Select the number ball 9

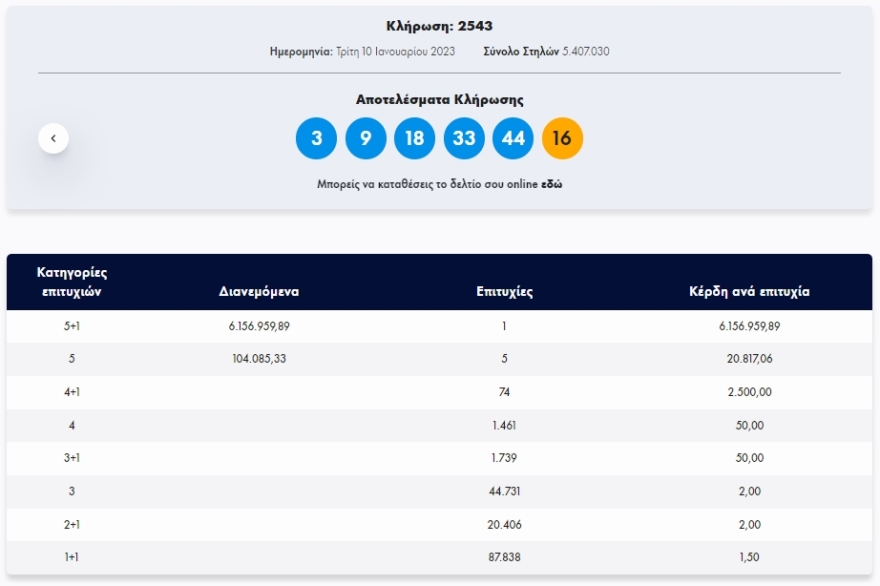[367, 139]
